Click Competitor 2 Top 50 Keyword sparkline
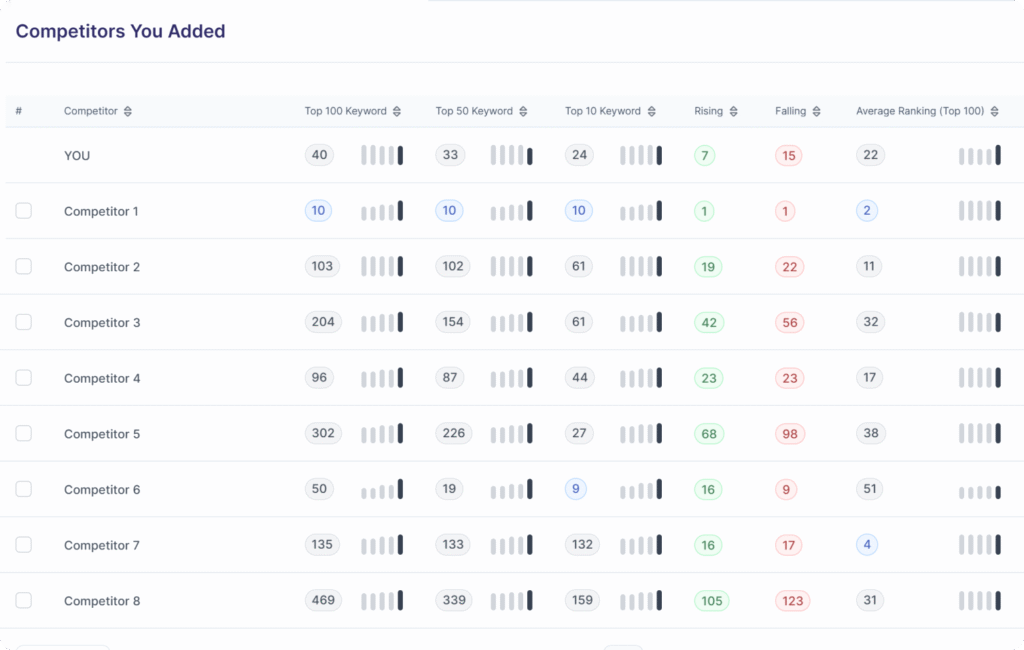The width and height of the screenshot is (1024, 650). tap(511, 267)
